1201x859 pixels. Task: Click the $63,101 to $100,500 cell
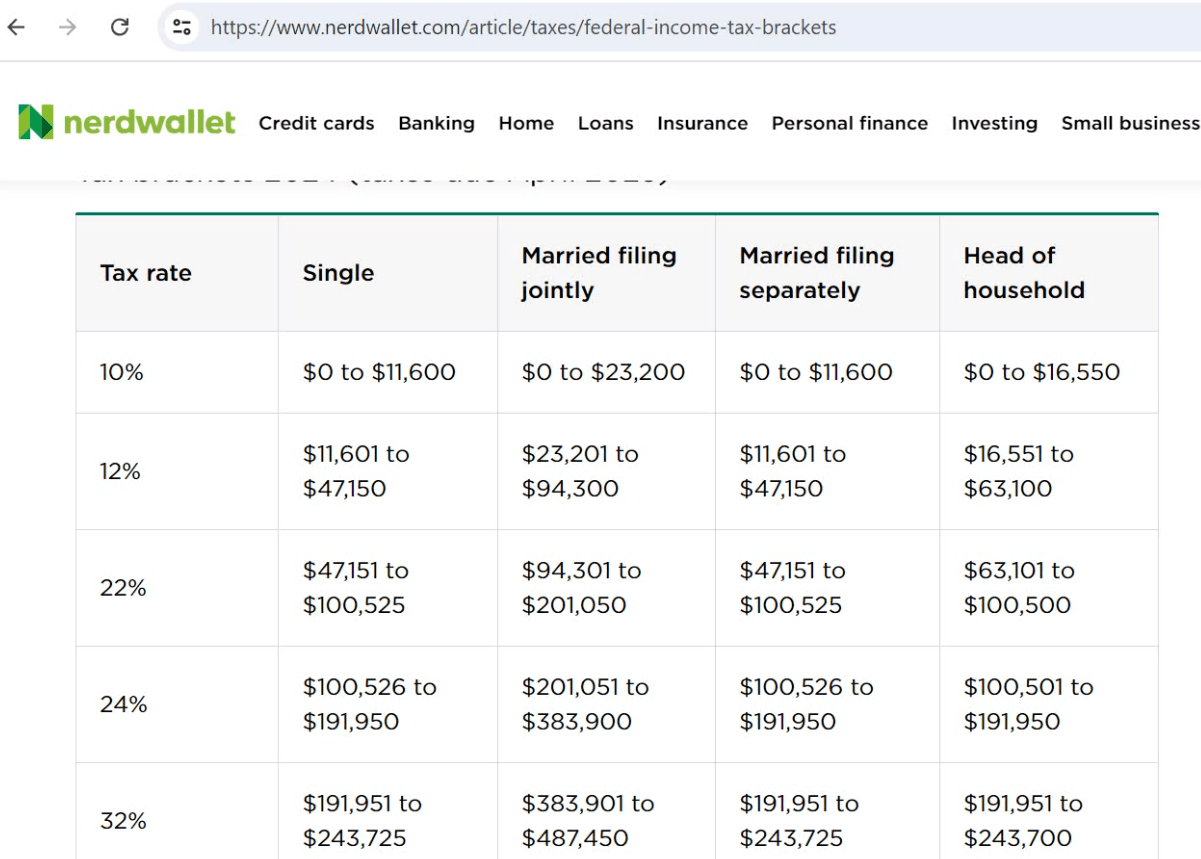pos(1049,588)
